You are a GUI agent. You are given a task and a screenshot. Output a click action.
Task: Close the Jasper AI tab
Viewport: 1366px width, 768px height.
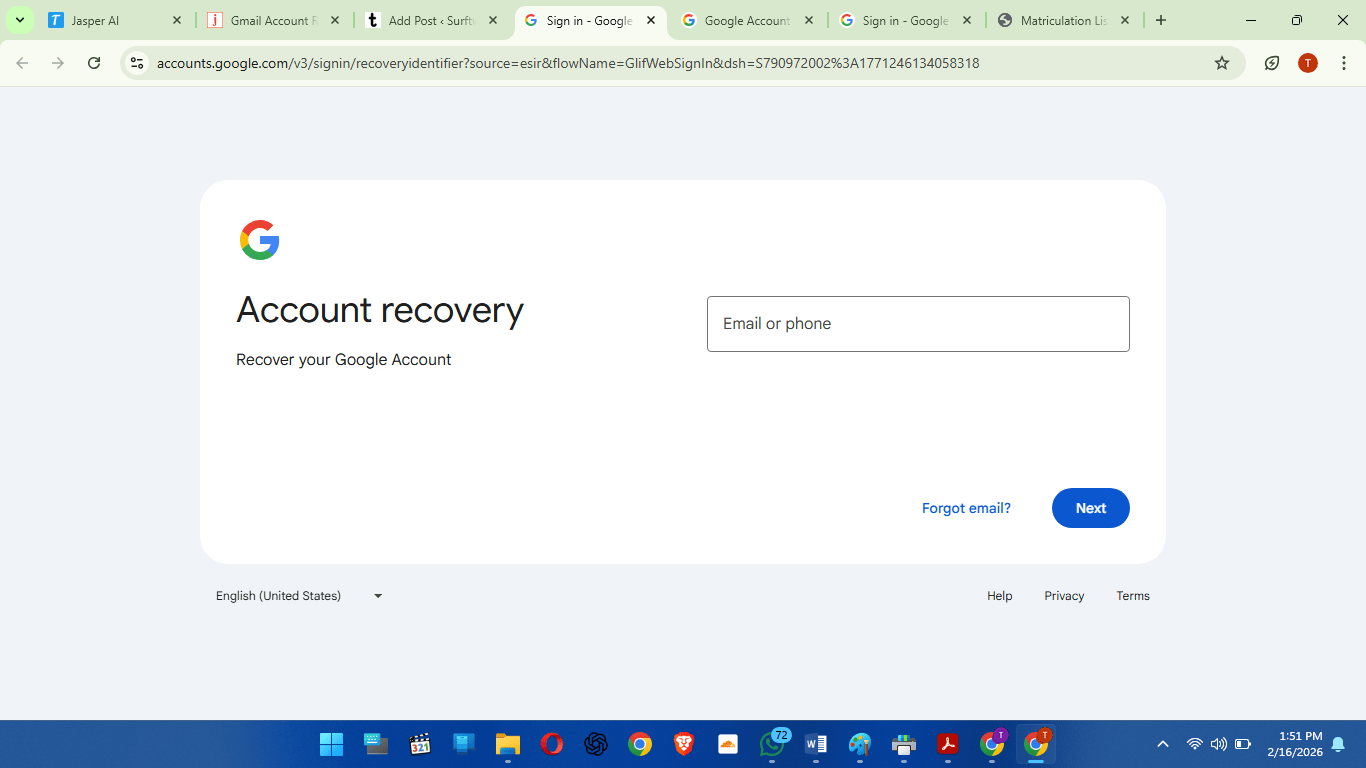point(177,20)
